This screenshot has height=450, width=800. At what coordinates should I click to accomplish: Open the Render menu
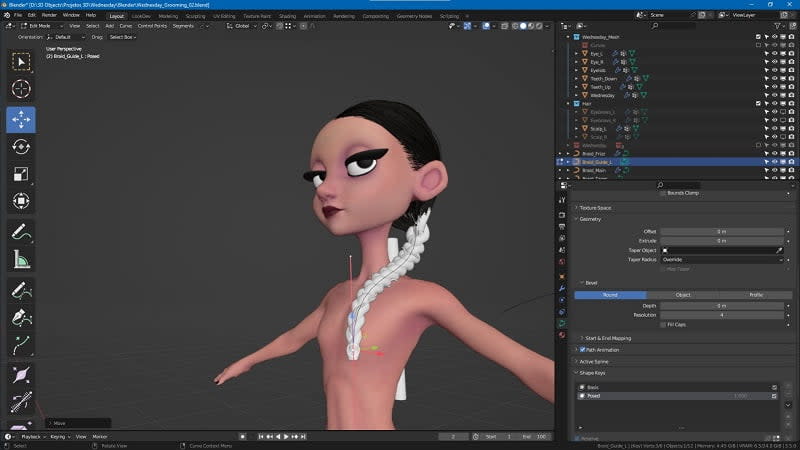tap(49, 15)
